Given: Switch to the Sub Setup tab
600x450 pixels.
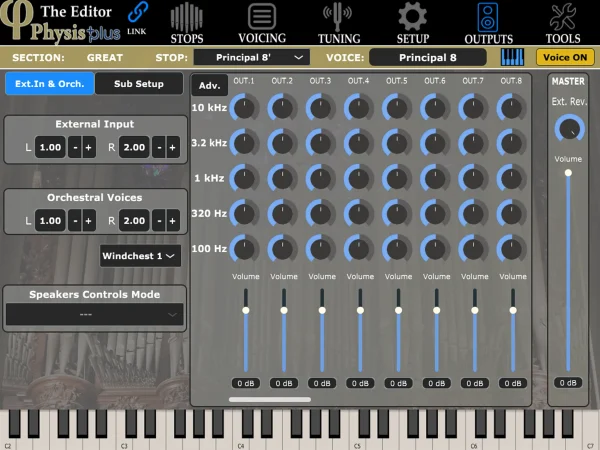Looking at the screenshot, I should pyautogui.click(x=138, y=84).
